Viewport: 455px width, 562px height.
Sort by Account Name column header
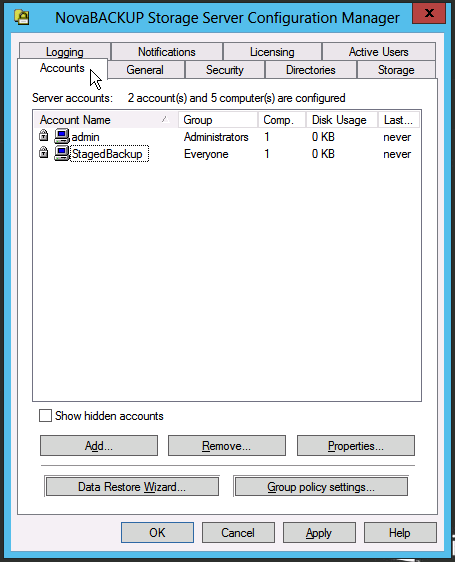point(106,120)
